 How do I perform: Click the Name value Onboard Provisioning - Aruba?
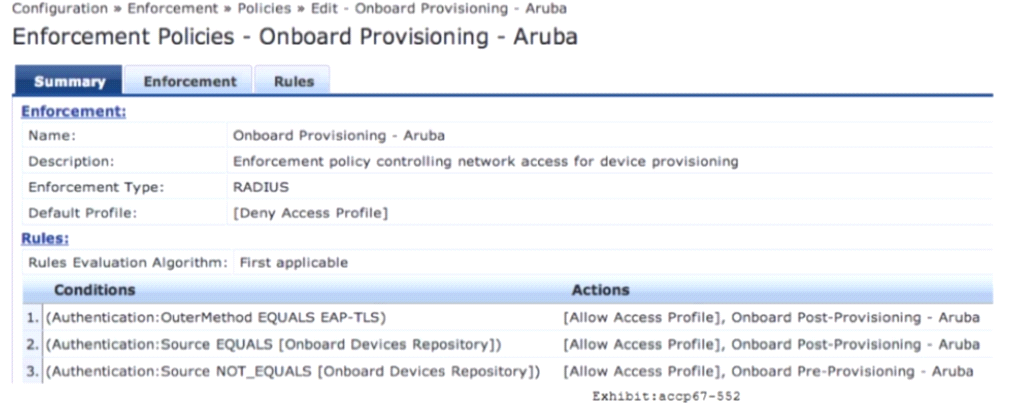click(x=339, y=136)
